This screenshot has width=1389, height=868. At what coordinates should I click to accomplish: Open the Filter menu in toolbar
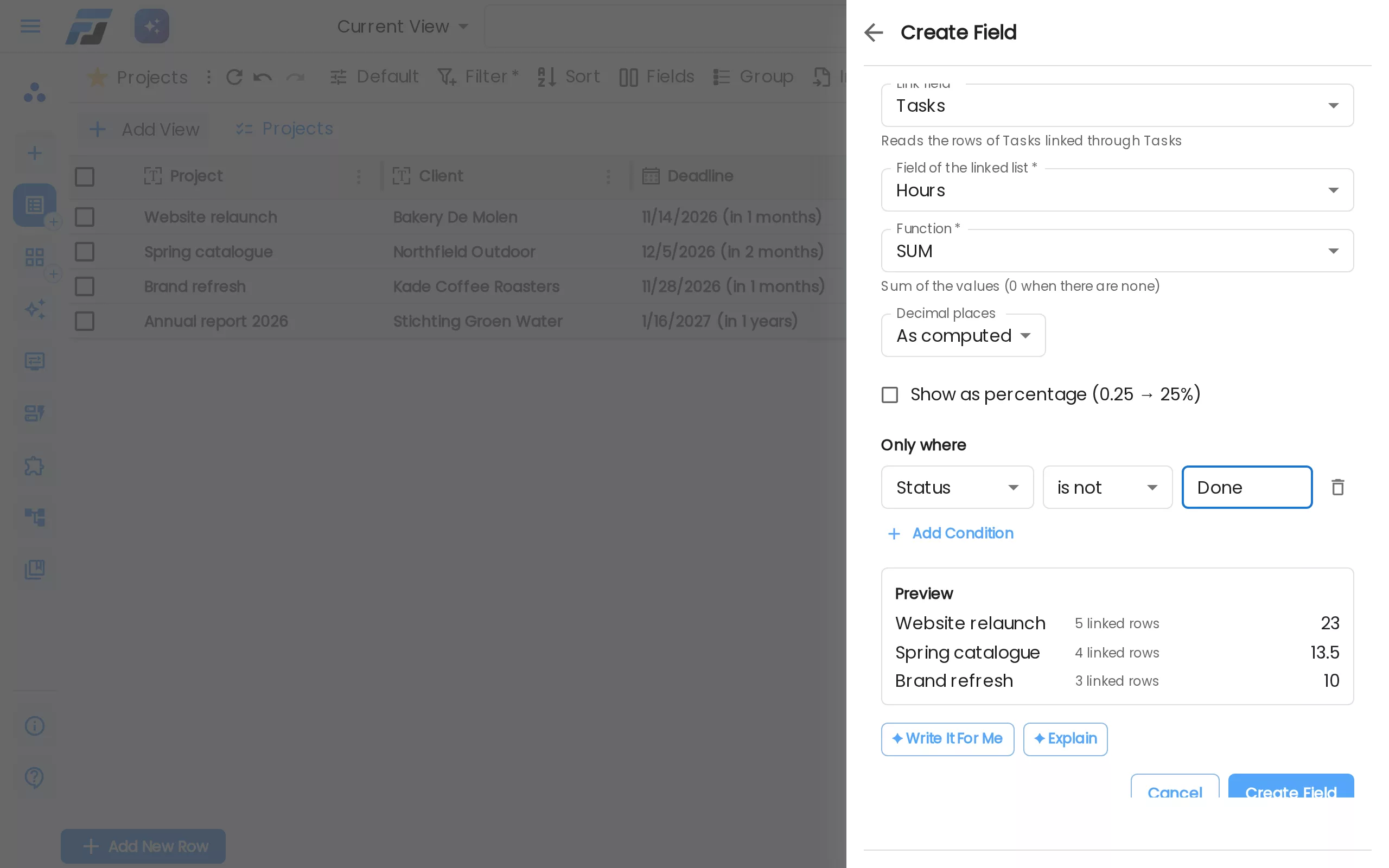coord(477,77)
